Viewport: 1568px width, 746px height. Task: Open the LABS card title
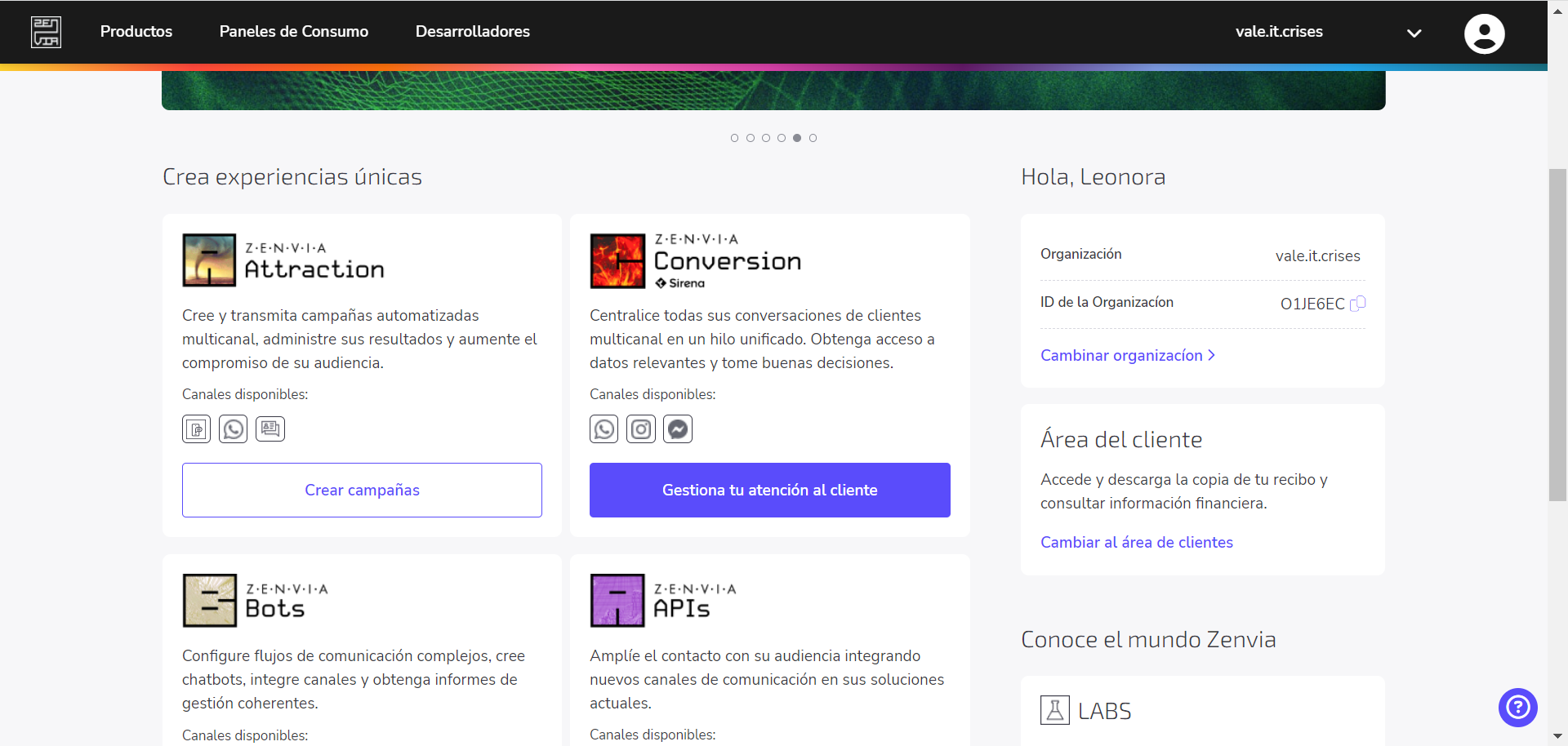1104,711
